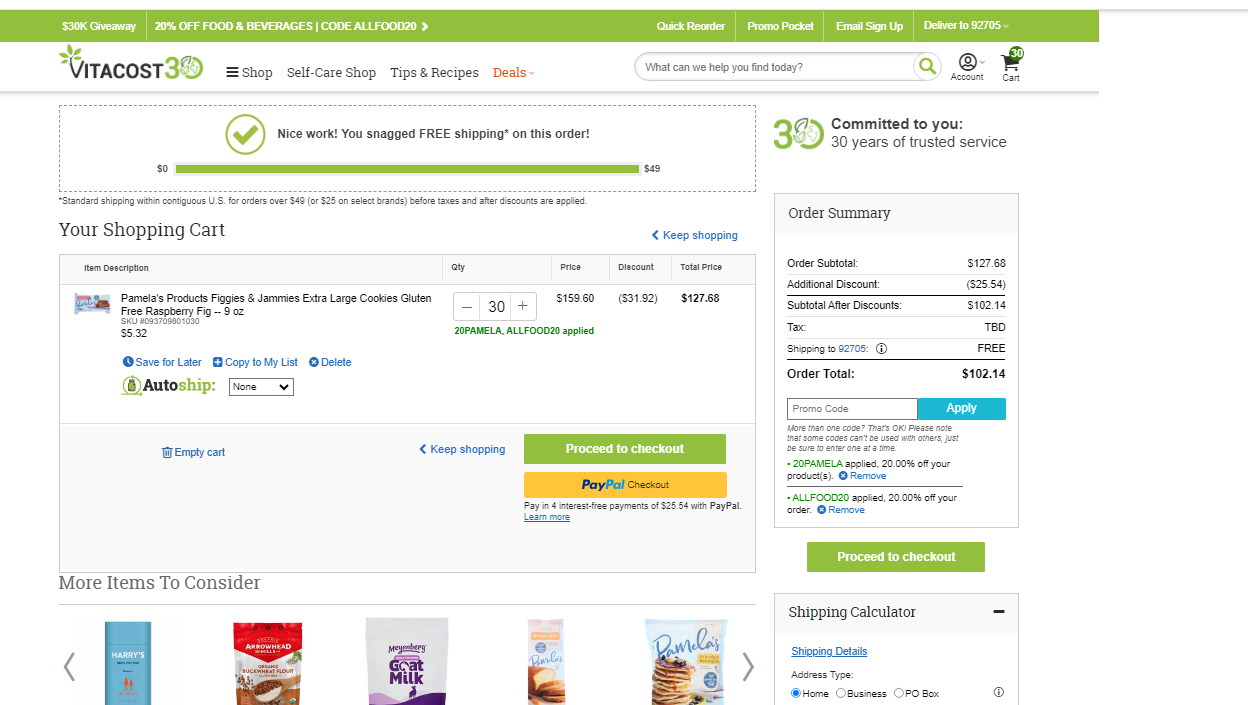Click the green search magnifier button
Image resolution: width=1248 pixels, height=705 pixels.
pos(927,67)
